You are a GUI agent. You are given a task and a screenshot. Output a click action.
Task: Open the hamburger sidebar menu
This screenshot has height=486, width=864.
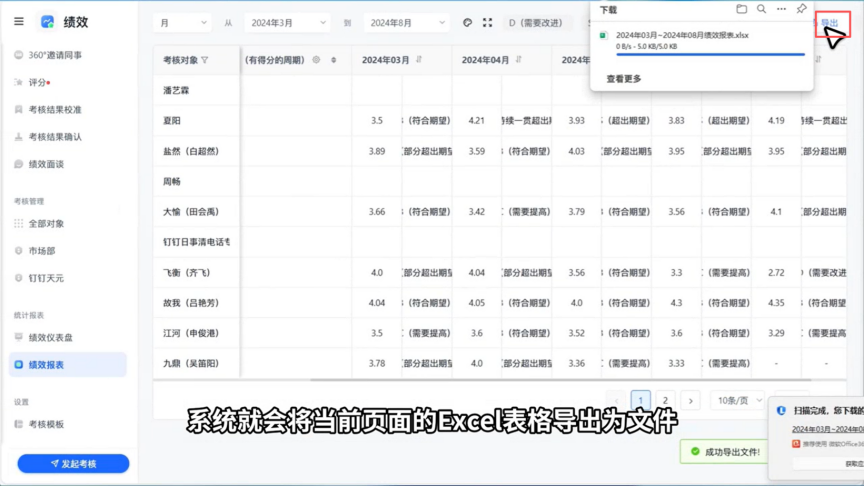(x=19, y=21)
